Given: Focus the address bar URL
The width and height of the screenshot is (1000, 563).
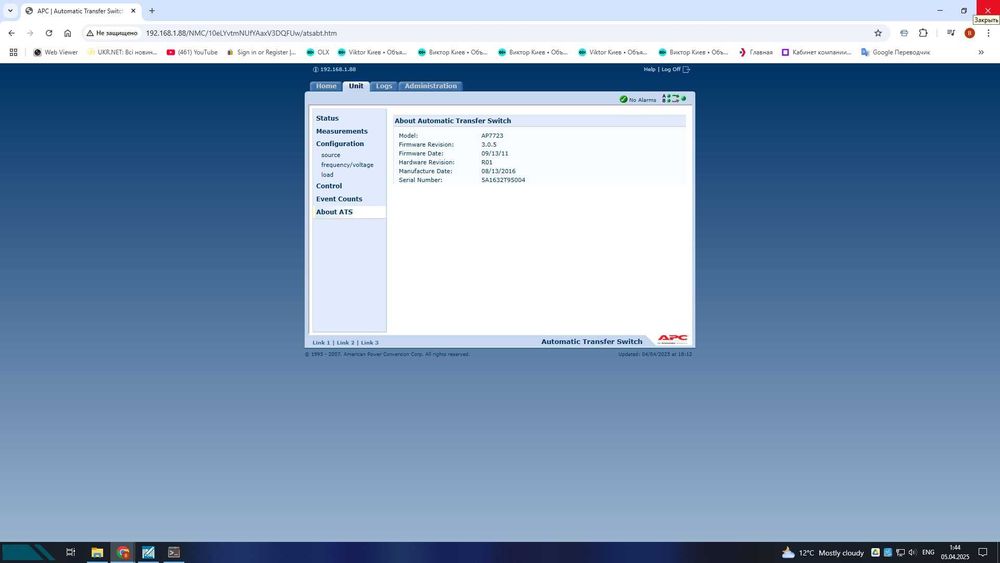Looking at the screenshot, I should click(241, 33).
